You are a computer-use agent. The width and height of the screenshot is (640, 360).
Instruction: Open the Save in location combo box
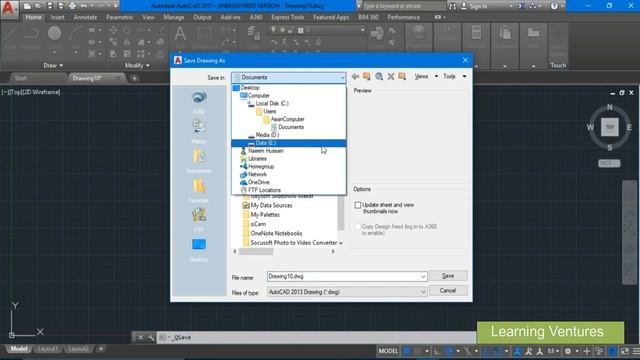pyautogui.click(x=289, y=77)
